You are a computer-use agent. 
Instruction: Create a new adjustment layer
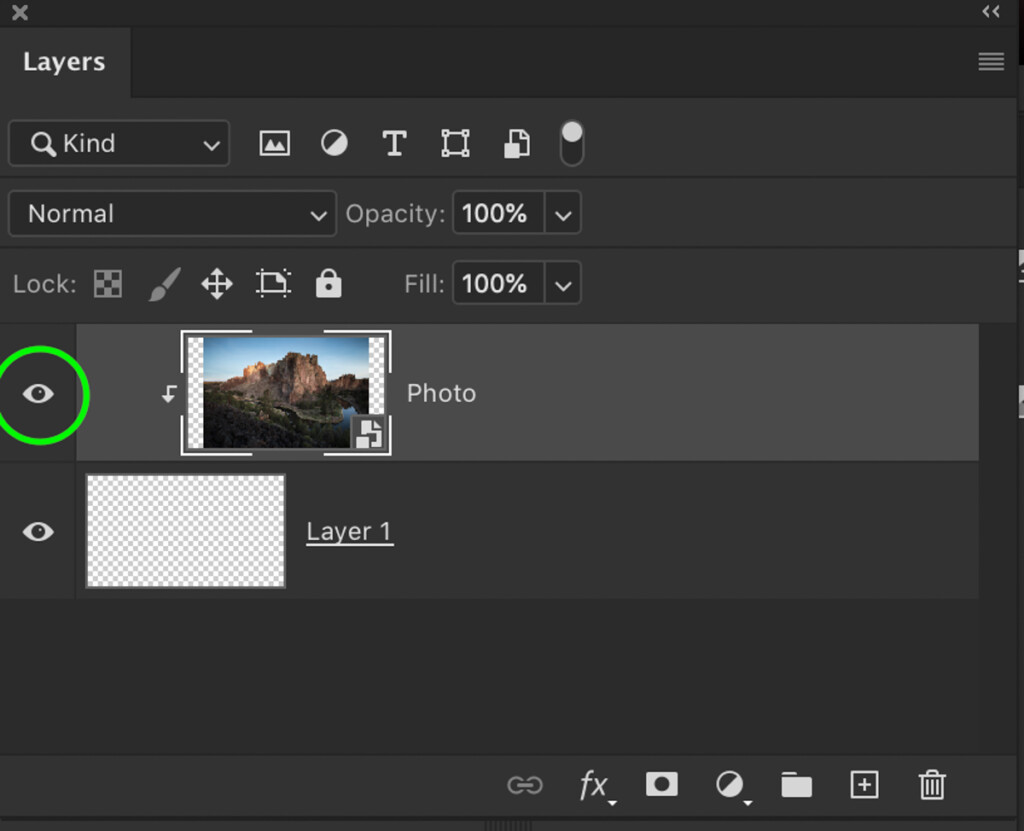point(729,785)
